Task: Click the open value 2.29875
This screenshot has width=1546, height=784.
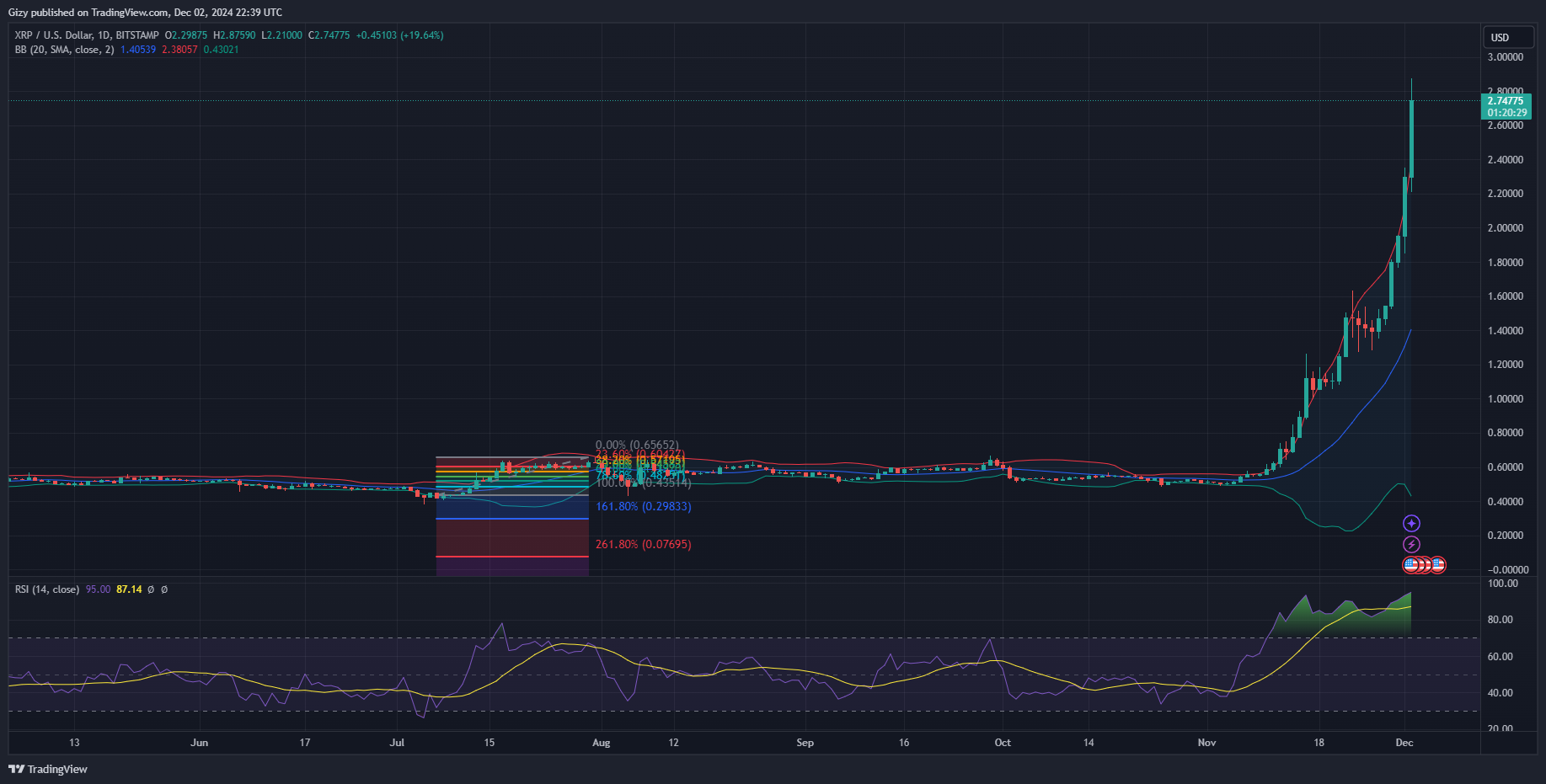Action: [x=189, y=35]
